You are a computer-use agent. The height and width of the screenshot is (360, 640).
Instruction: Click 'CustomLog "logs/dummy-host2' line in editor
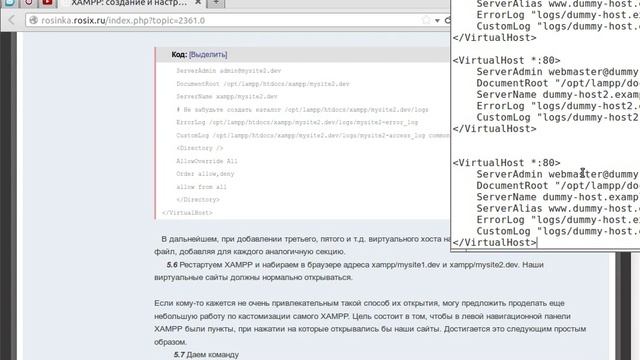pyautogui.click(x=558, y=118)
